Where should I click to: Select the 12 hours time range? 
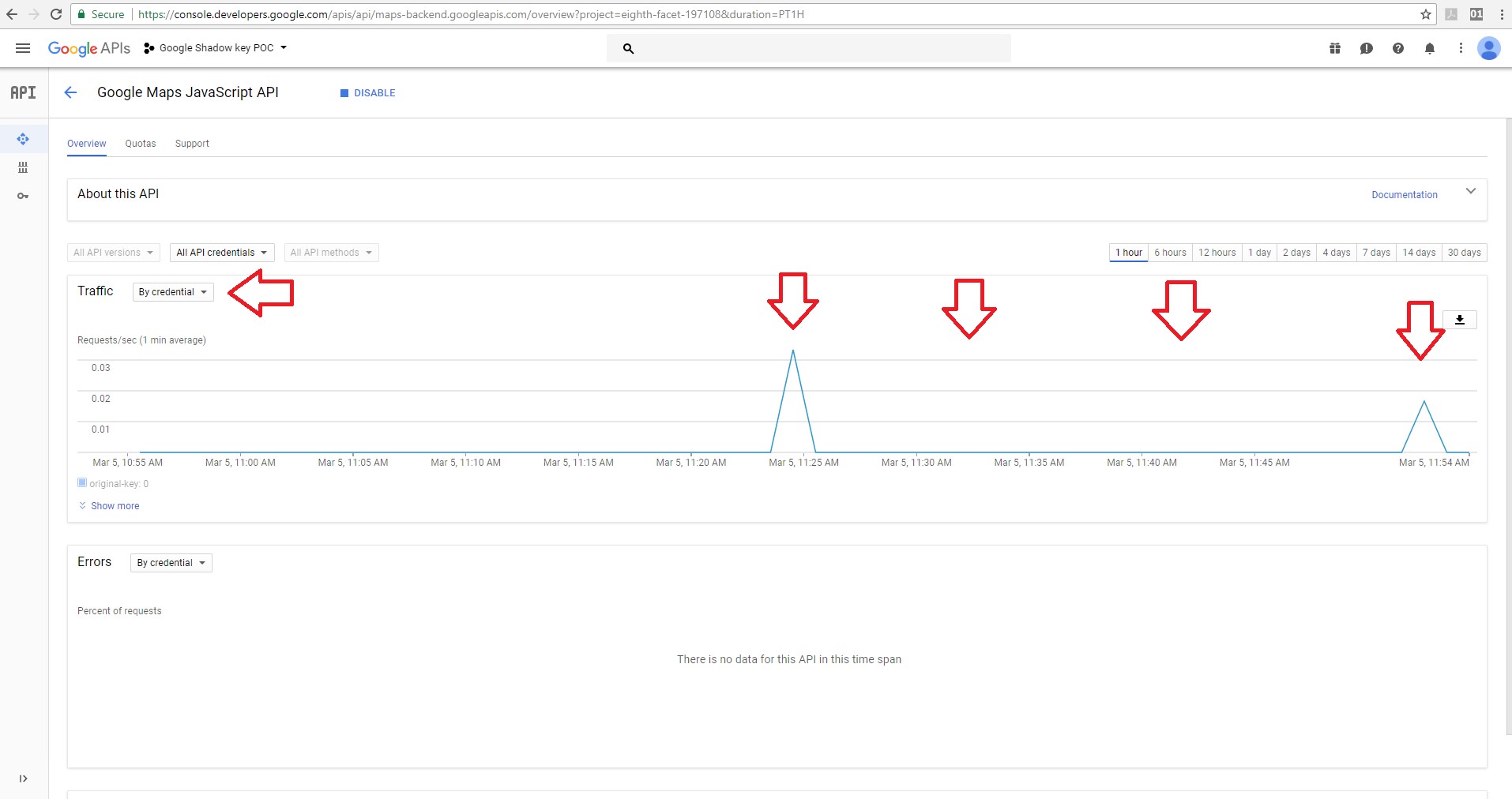click(1217, 253)
